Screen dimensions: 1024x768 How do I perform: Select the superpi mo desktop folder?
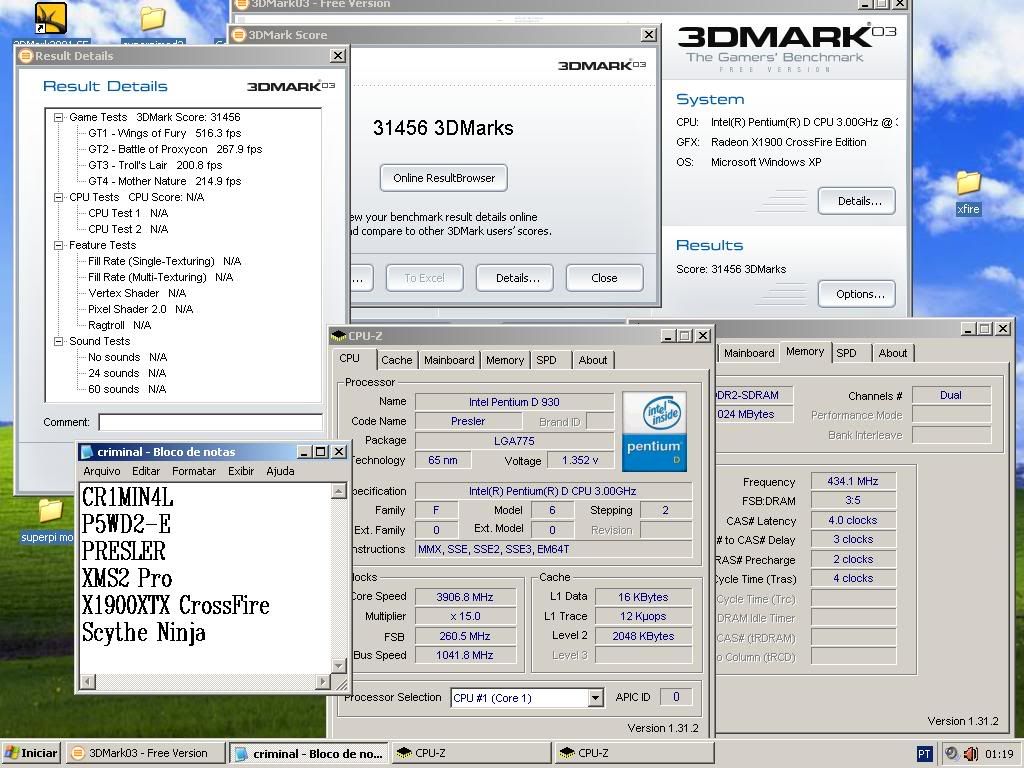[48, 520]
